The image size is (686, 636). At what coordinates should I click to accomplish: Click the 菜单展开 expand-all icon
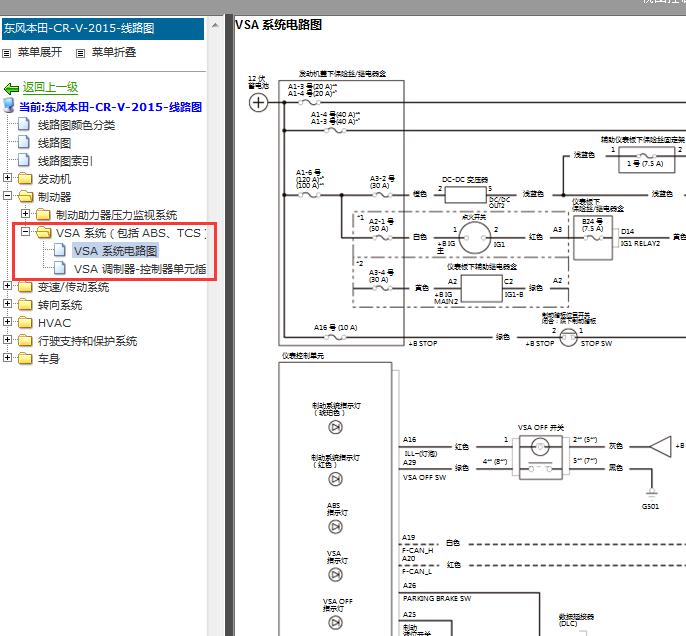[x=7, y=53]
